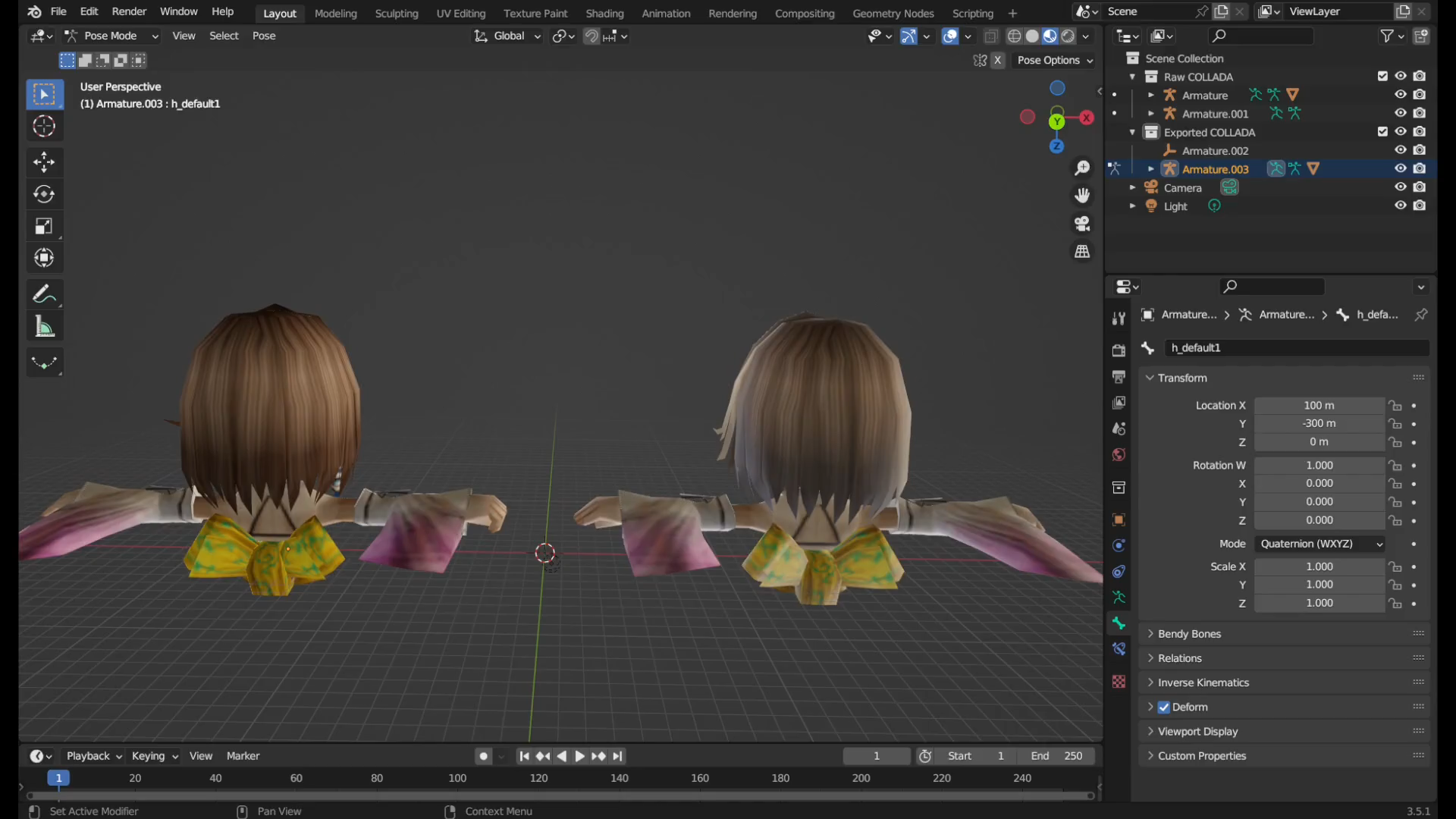Toggle camera view button in viewport
The image size is (1456, 819).
(1082, 224)
